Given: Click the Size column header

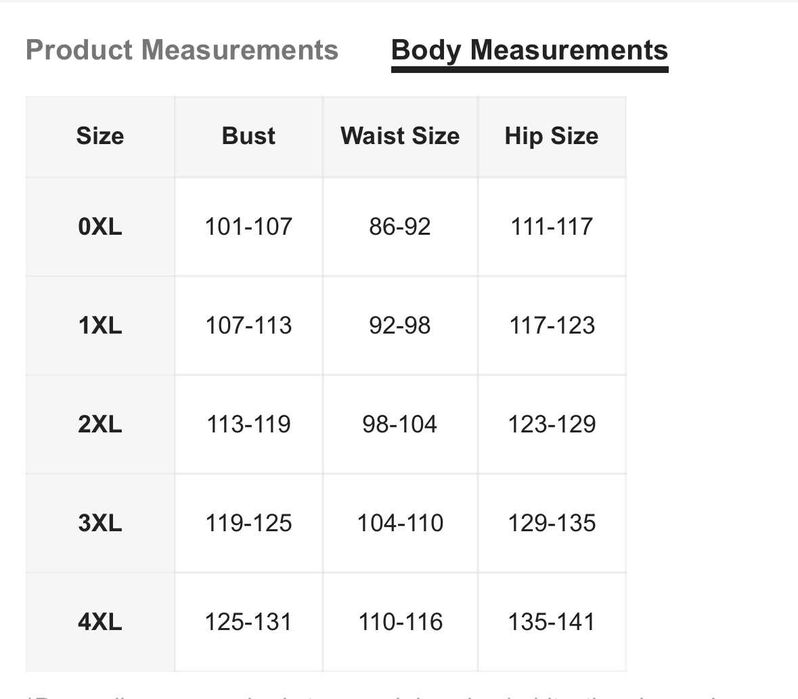Looking at the screenshot, I should pos(100,136).
